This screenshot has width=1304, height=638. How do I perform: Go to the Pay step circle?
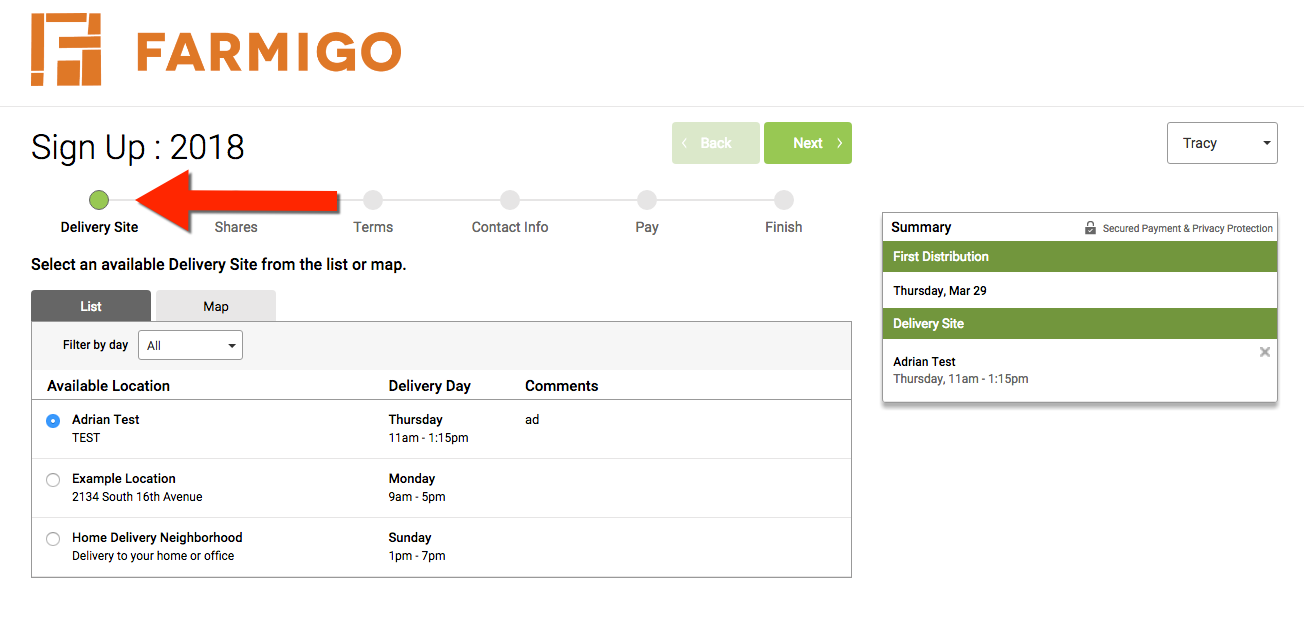[x=647, y=200]
